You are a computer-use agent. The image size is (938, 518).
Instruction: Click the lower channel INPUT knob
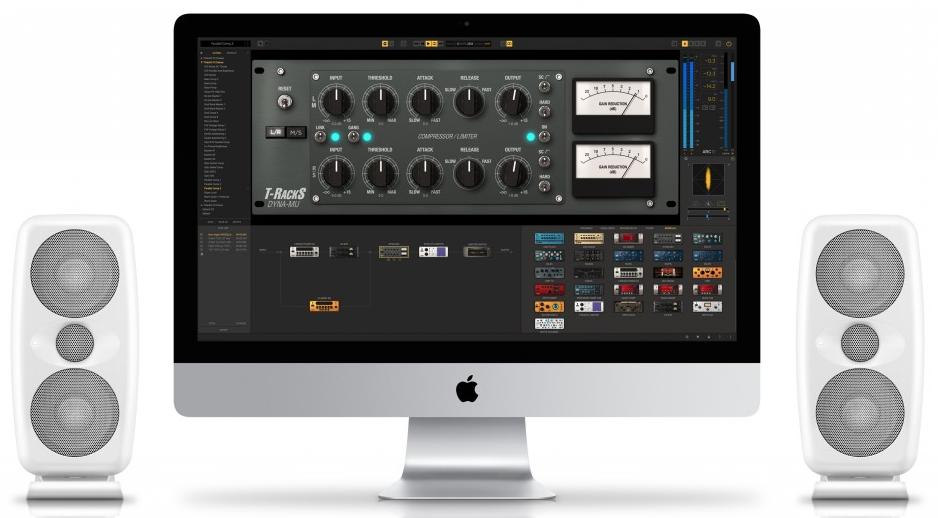tap(337, 173)
